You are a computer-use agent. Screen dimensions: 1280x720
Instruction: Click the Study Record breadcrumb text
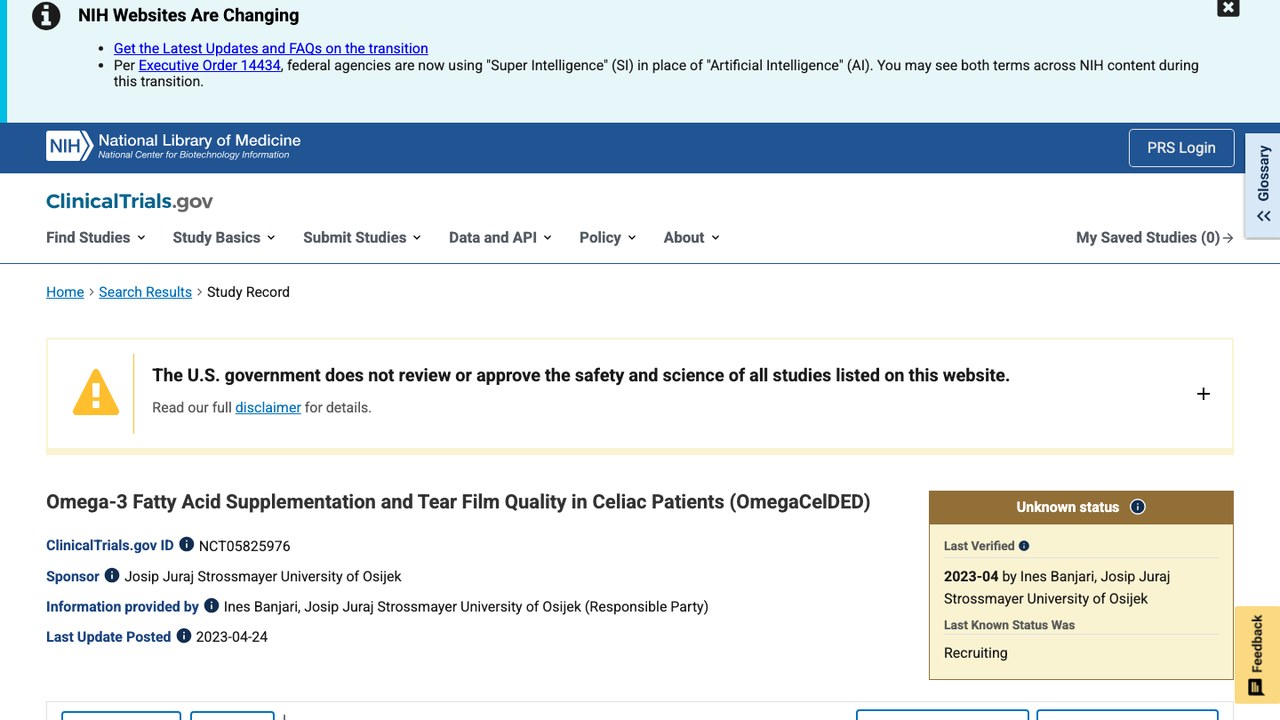248,292
